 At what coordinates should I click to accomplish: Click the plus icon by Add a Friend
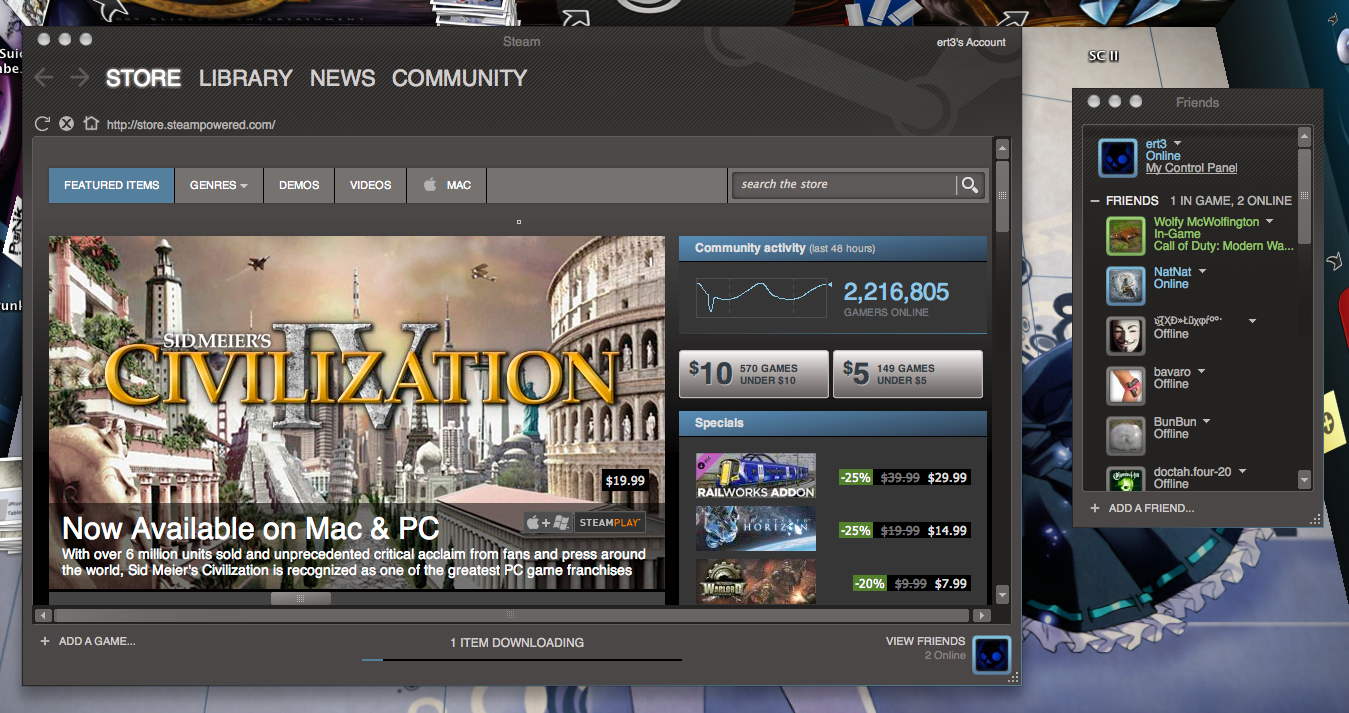(1095, 508)
